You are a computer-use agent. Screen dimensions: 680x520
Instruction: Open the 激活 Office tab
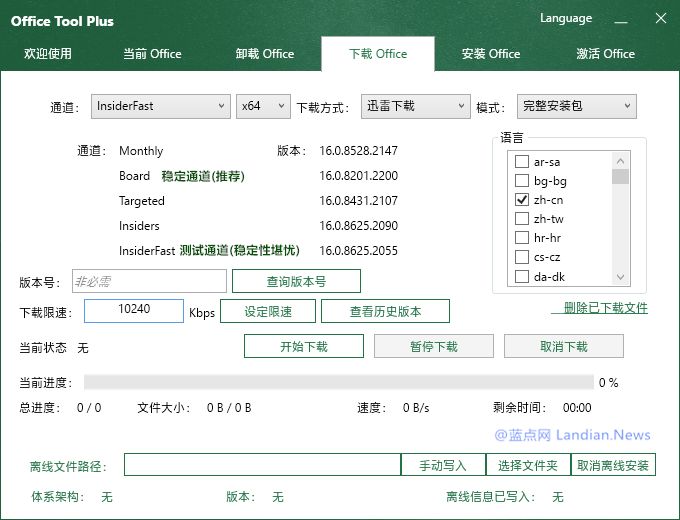(605, 54)
